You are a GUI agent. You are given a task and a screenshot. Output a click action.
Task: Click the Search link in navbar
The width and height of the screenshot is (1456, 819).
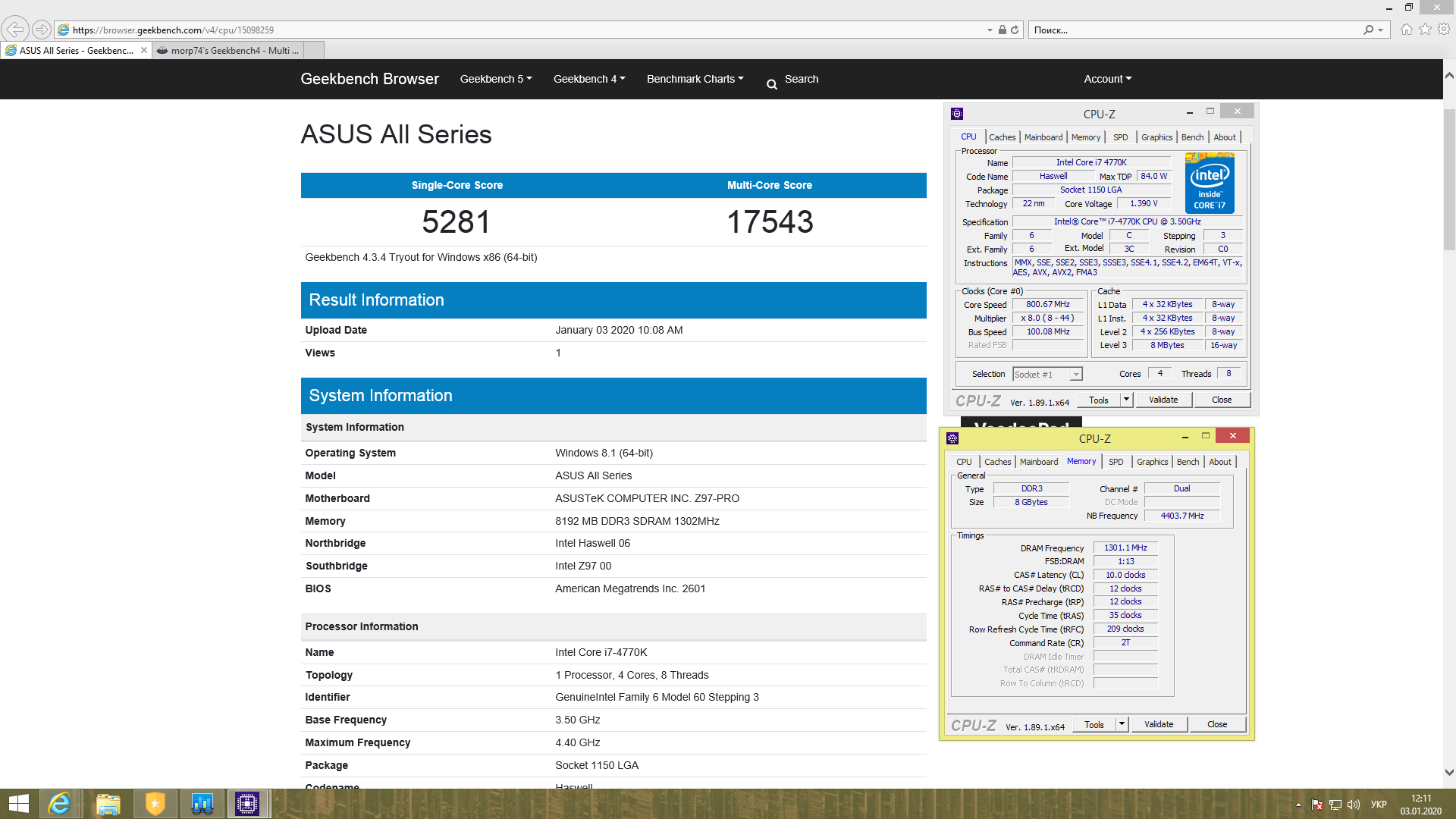pos(801,79)
